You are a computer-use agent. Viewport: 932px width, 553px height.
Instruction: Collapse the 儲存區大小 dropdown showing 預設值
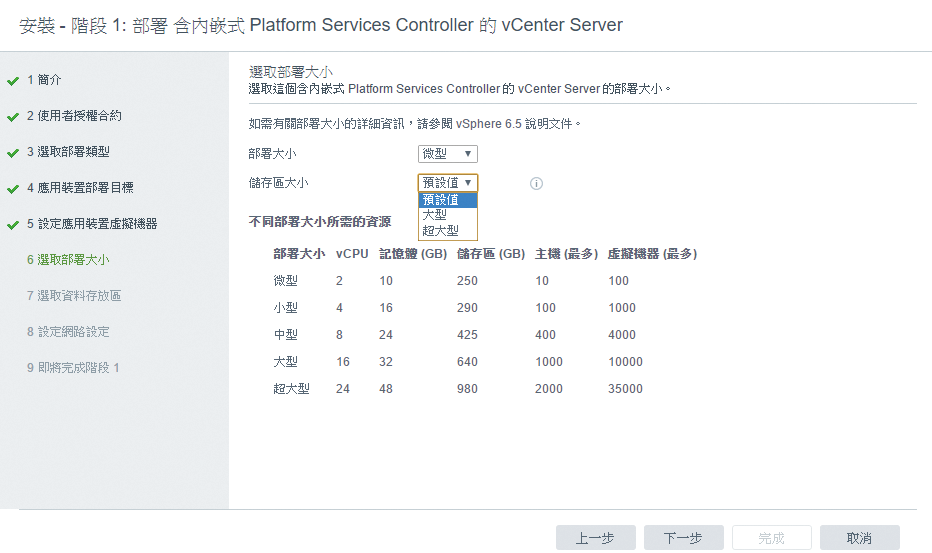pos(448,183)
